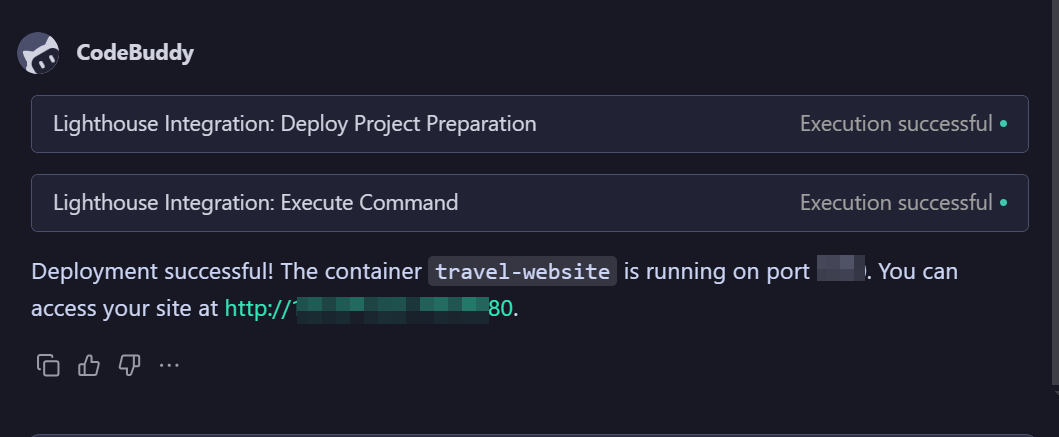The image size is (1059, 437).
Task: Click the green status dot on Deploy Project Preparation
Action: [1003, 124]
